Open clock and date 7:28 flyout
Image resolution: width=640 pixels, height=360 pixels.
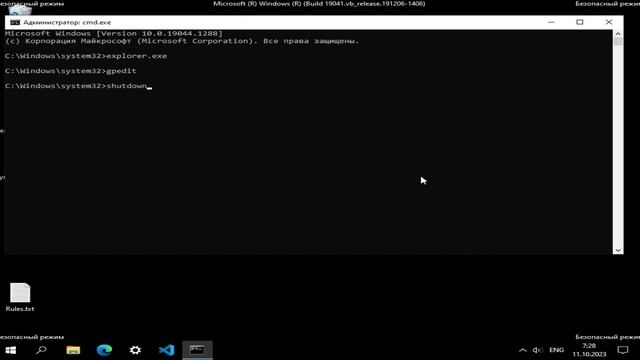point(589,350)
